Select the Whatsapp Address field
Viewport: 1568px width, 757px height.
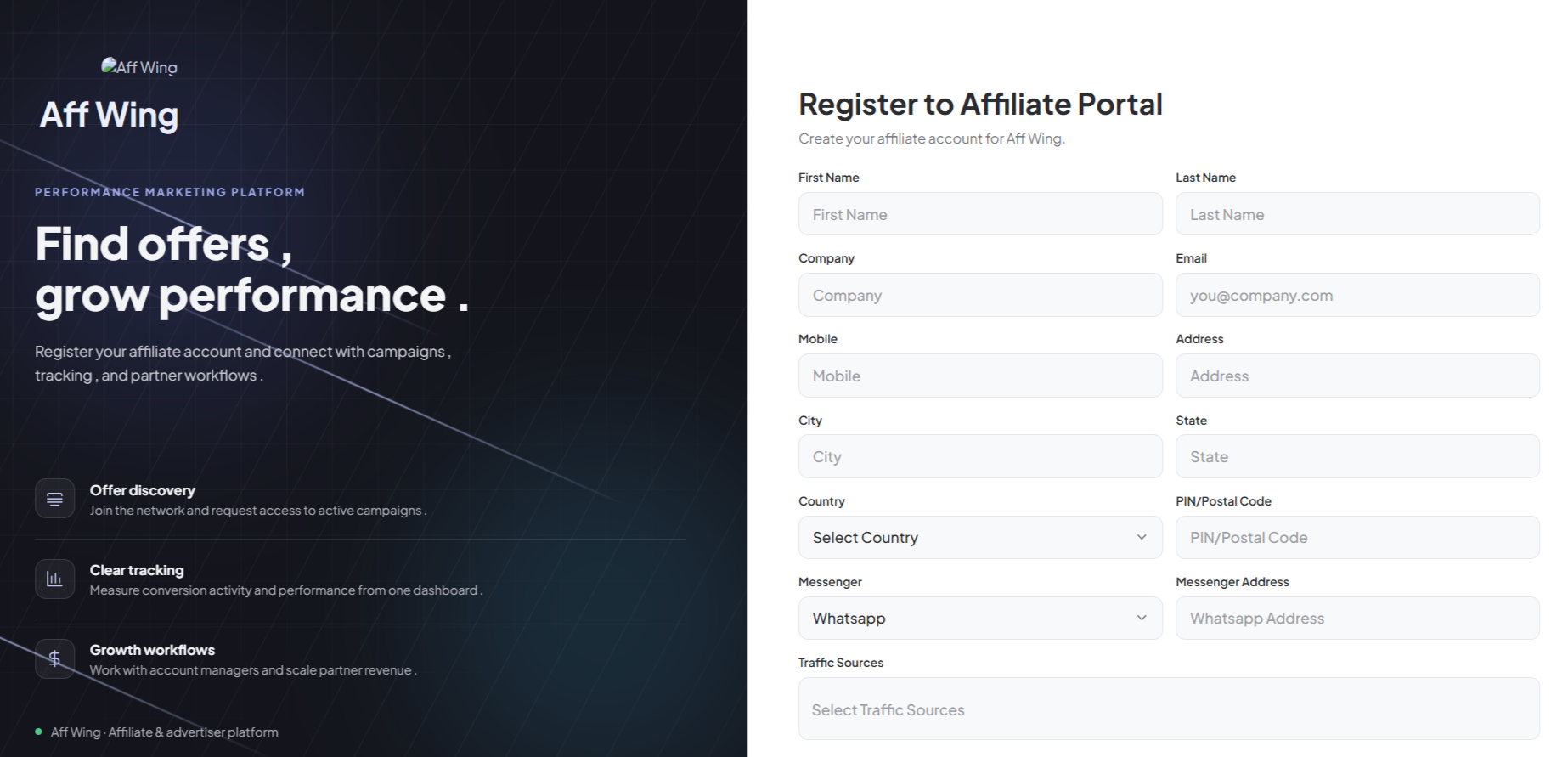pyautogui.click(x=1357, y=618)
